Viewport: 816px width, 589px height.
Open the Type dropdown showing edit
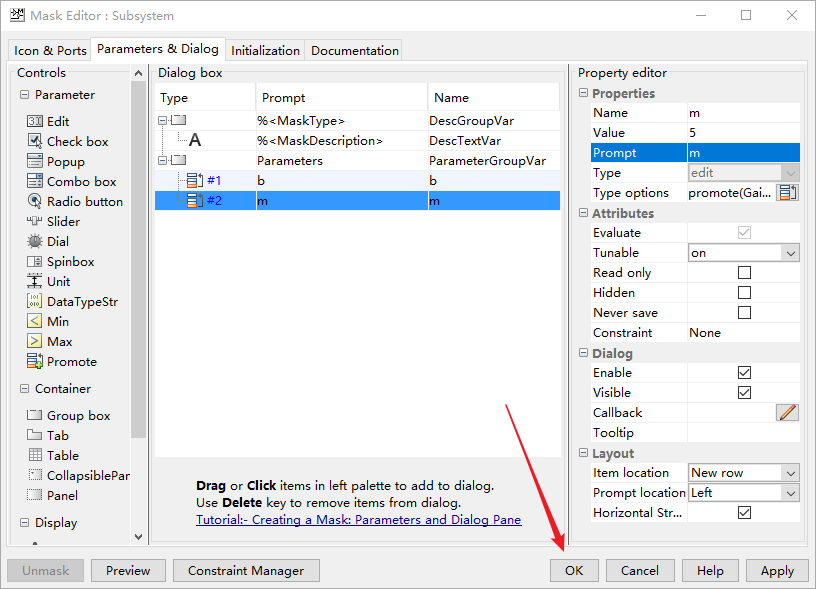coord(744,173)
